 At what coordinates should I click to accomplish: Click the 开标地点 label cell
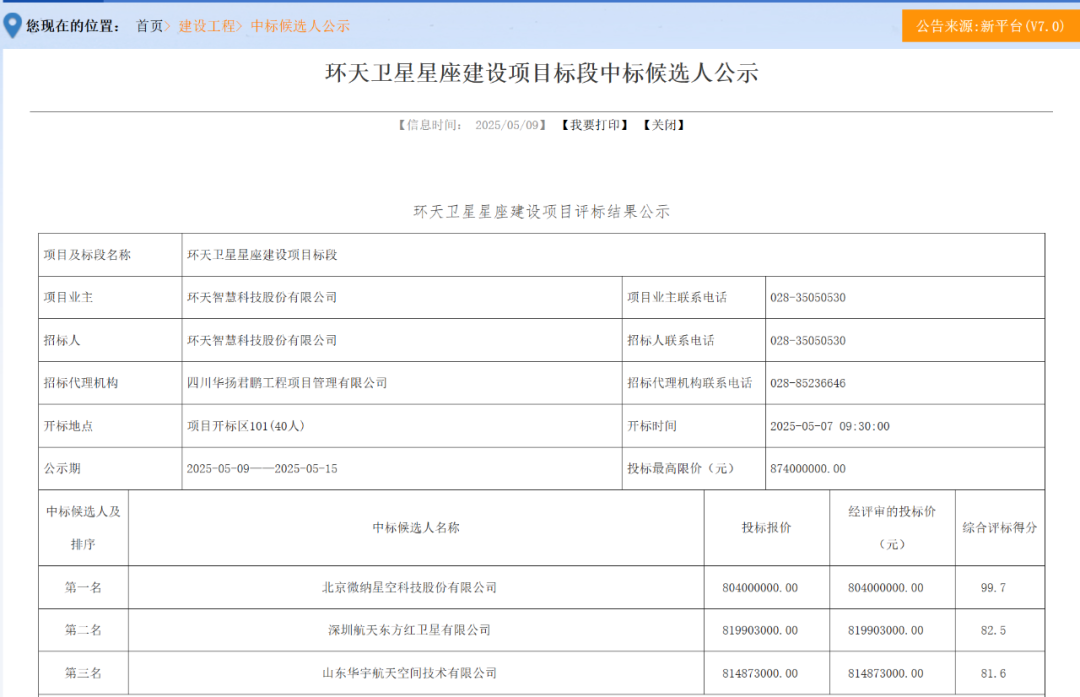click(110, 426)
